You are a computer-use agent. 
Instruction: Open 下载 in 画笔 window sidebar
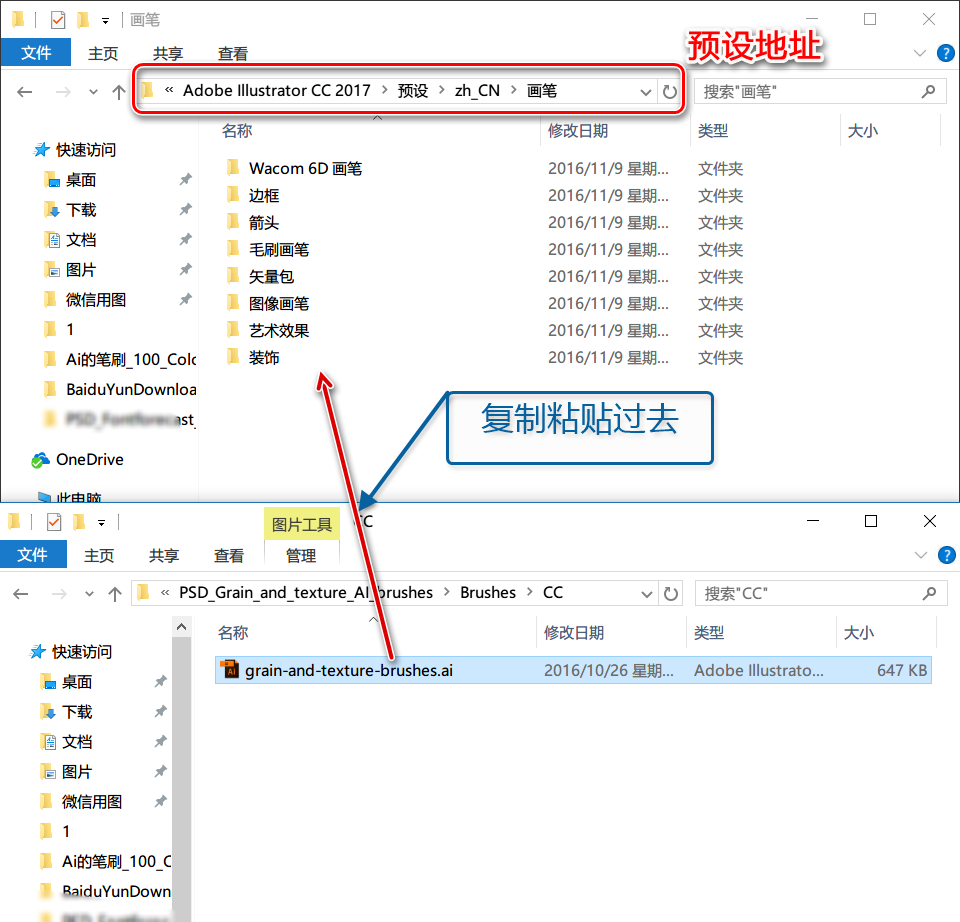point(81,210)
